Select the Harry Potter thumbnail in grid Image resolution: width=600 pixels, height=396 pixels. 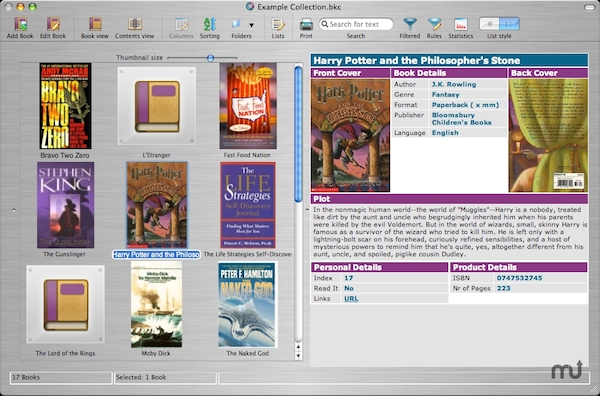(157, 205)
